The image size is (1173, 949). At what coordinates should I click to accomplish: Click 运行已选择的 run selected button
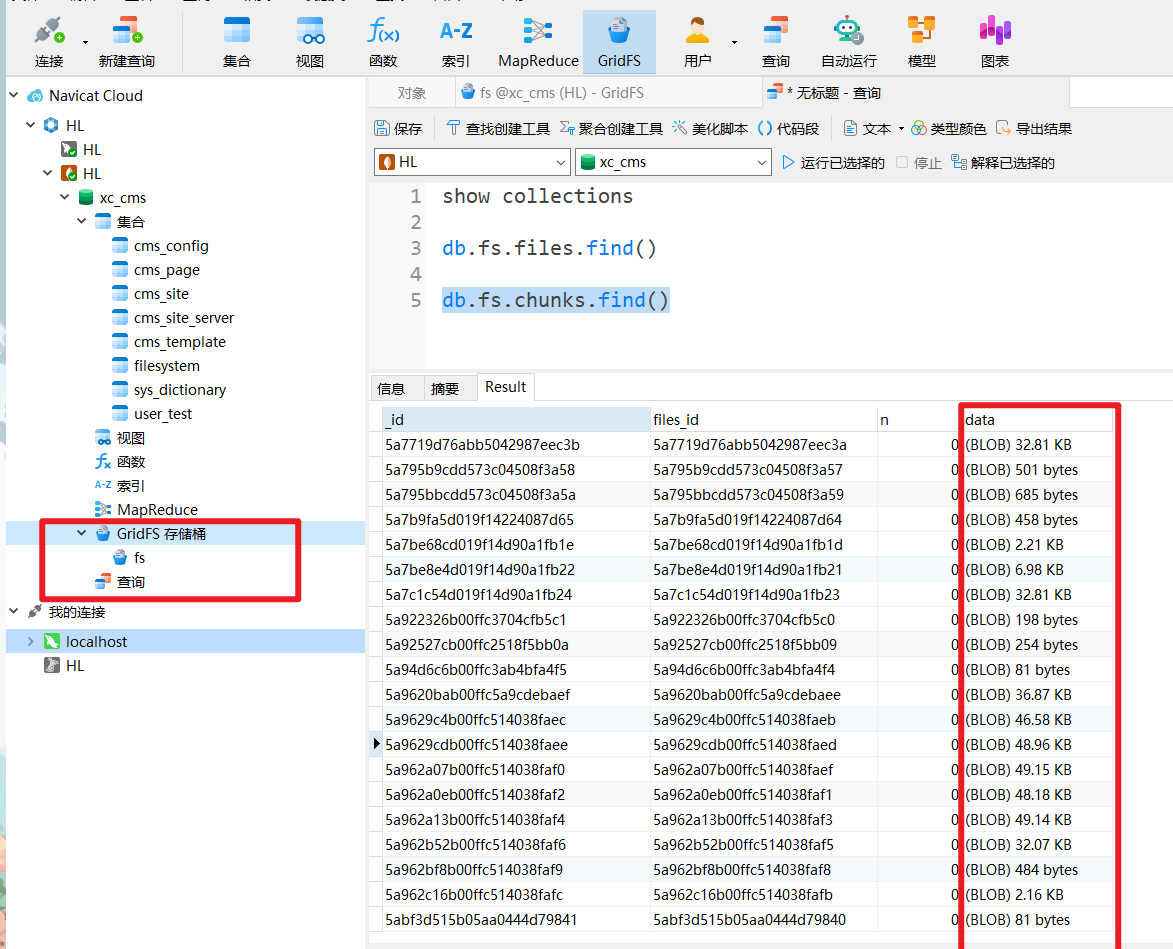click(832, 163)
